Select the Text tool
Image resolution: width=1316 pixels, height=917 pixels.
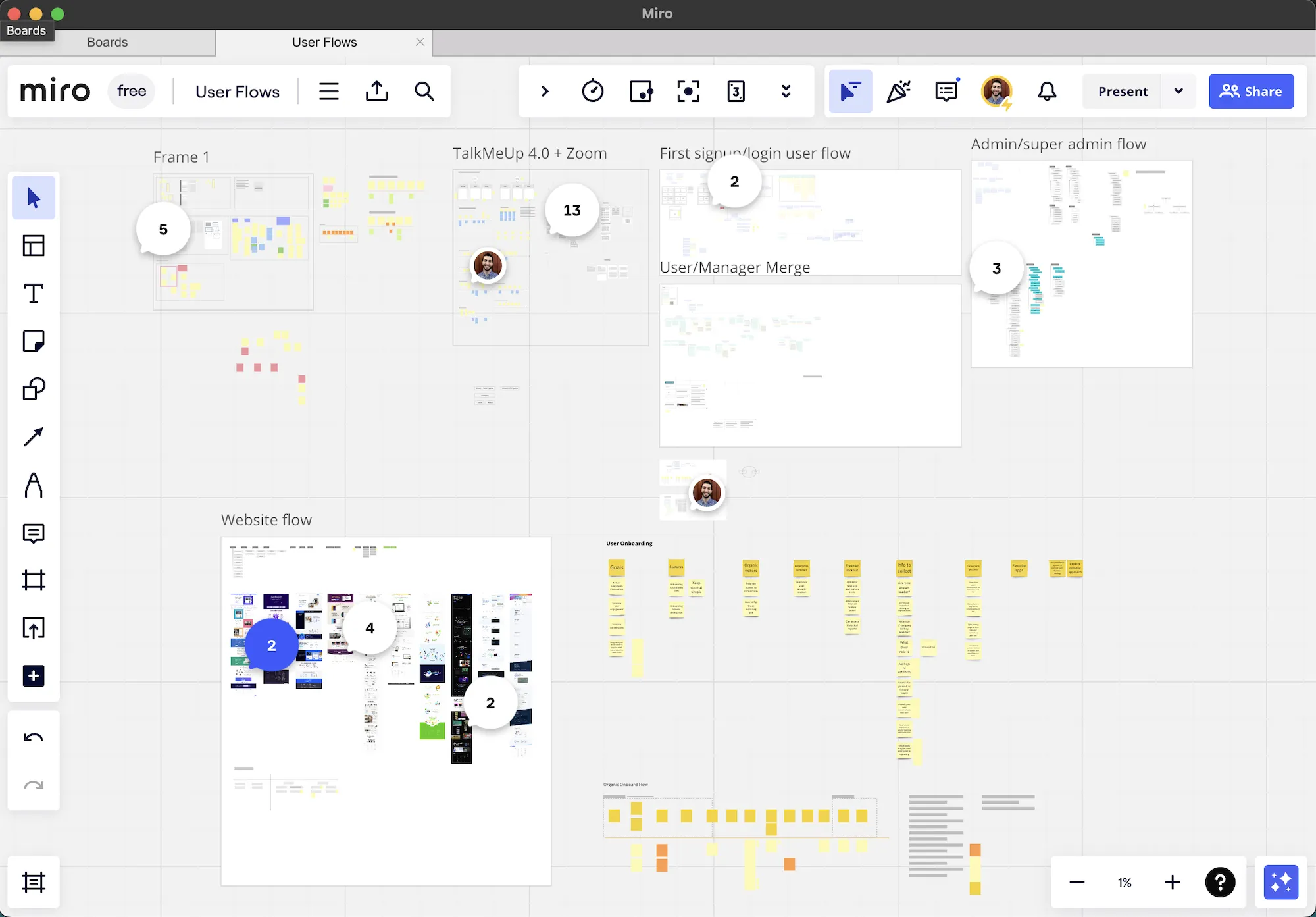[x=34, y=294]
